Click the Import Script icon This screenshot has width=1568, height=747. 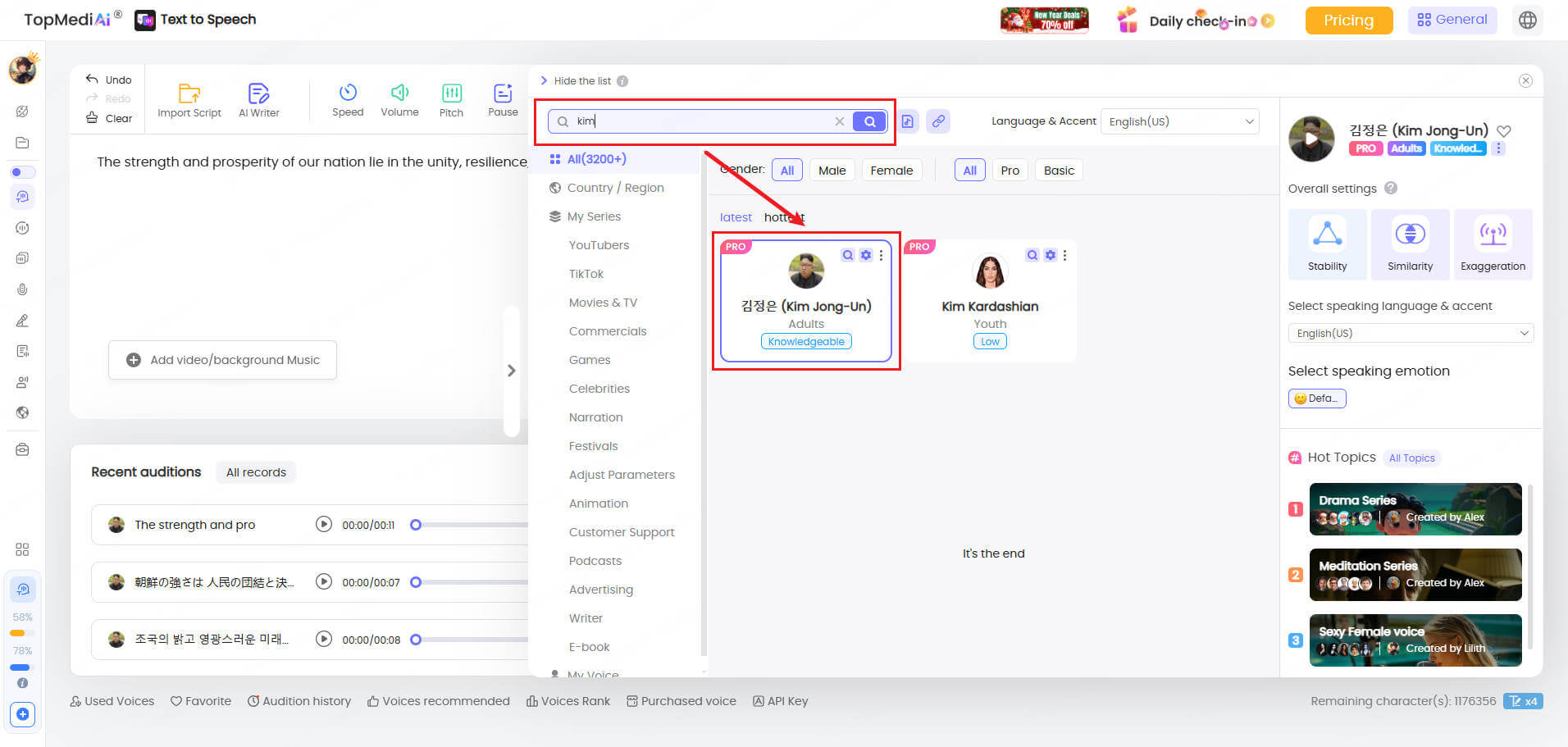tap(189, 93)
